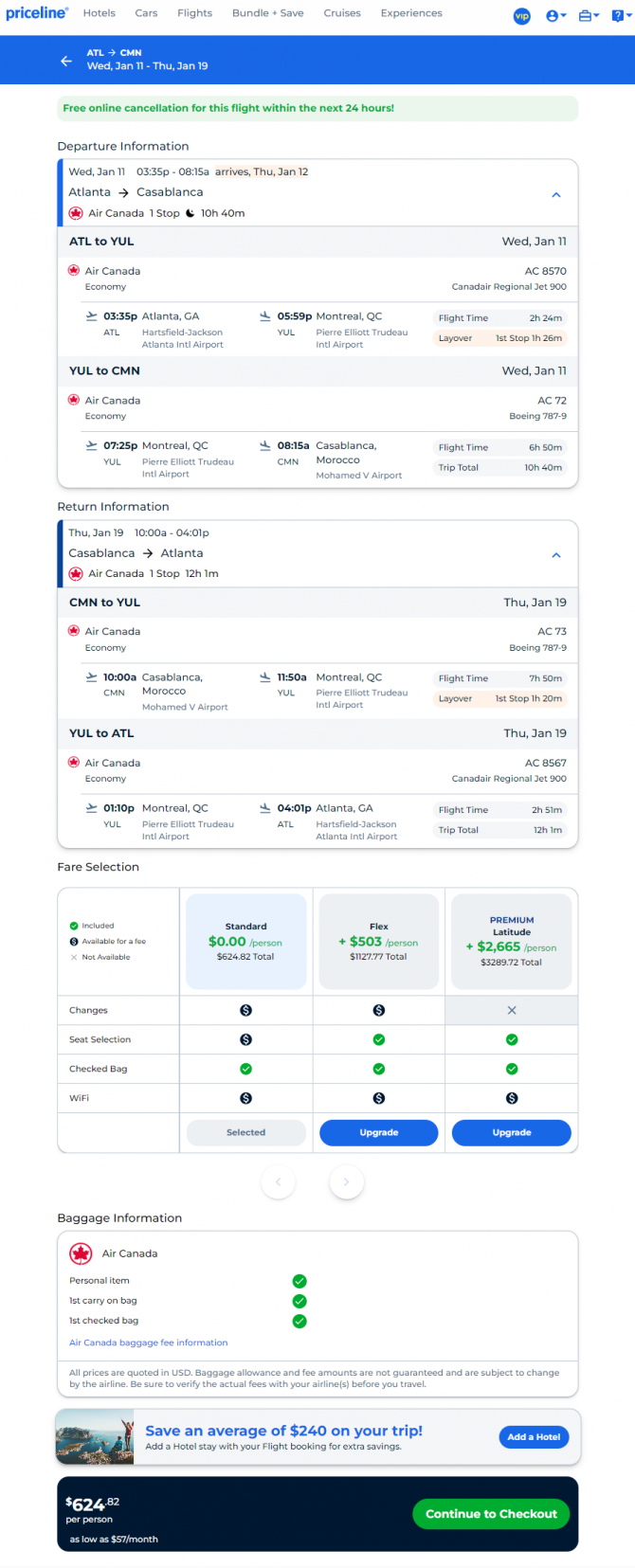The width and height of the screenshot is (635, 1568).
Task: Click the Layover 1st Stop 1h 26m badge
Action: coord(500,338)
